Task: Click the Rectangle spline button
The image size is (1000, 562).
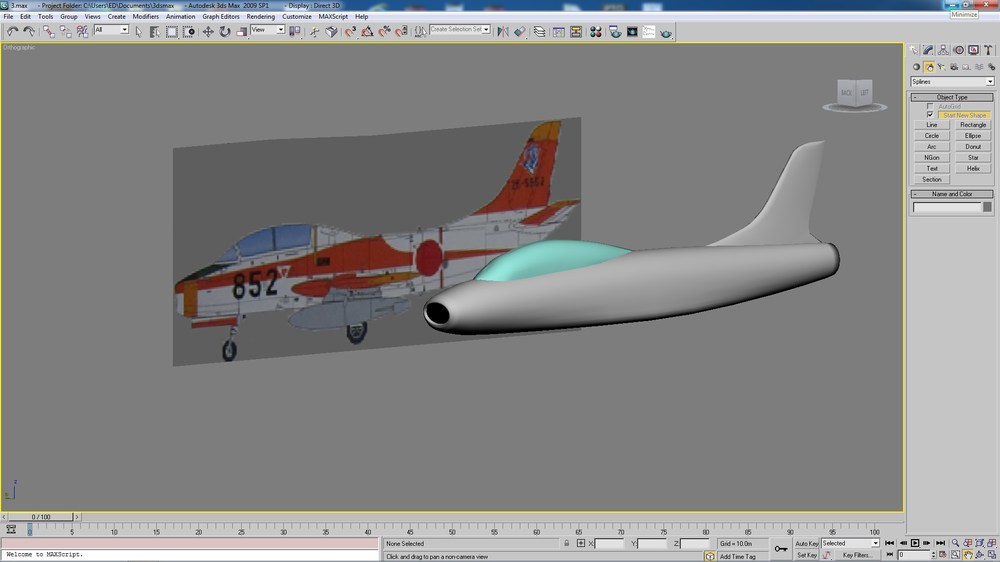Action: [973, 125]
